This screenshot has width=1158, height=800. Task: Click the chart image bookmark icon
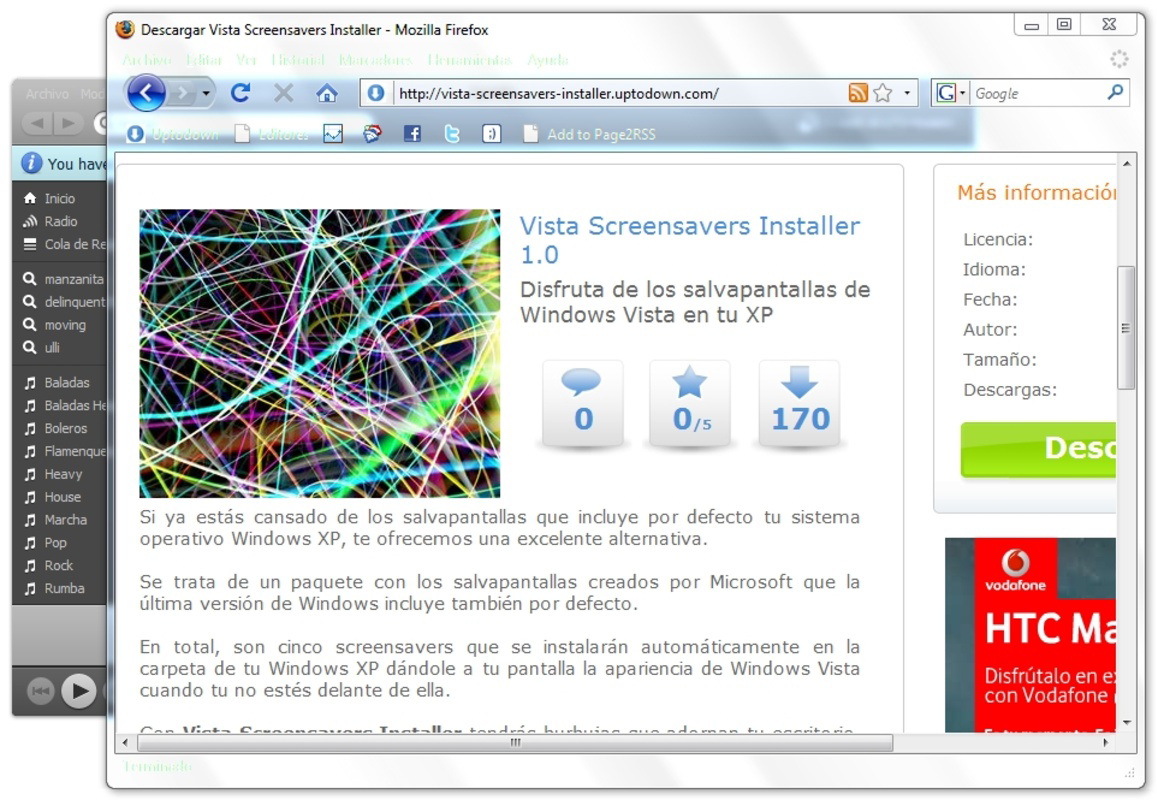(x=333, y=134)
